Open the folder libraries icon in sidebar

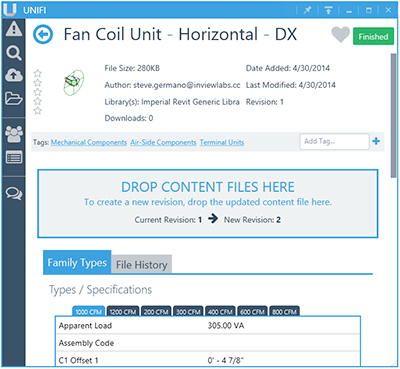14,99
